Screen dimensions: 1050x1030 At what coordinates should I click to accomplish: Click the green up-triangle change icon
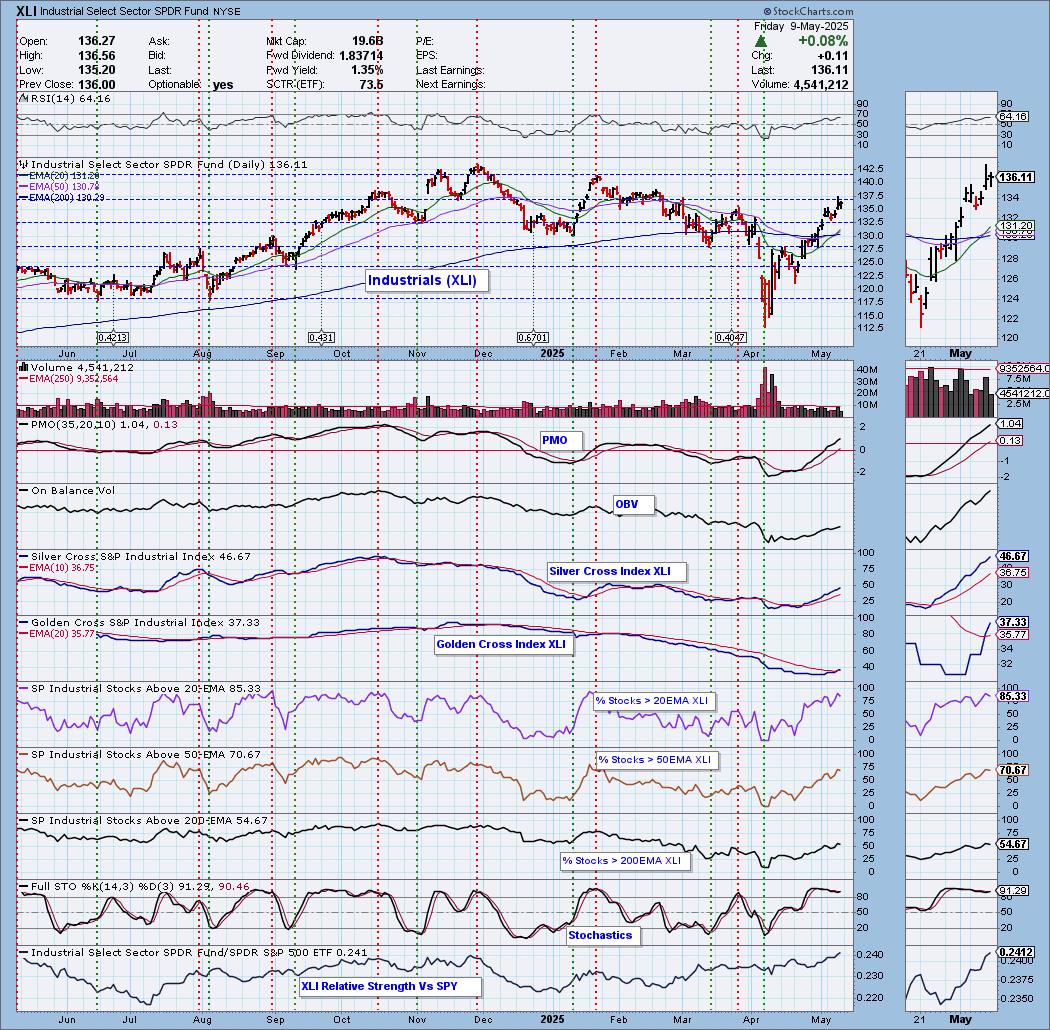[760, 42]
